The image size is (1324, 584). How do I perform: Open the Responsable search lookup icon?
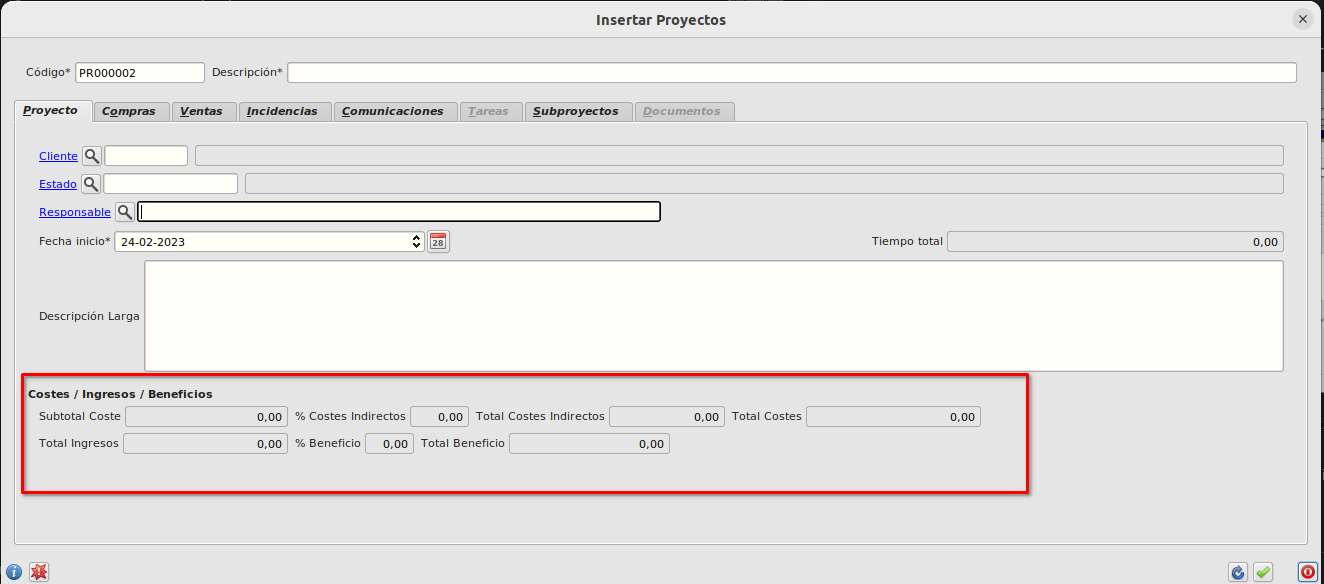pyautogui.click(x=125, y=212)
